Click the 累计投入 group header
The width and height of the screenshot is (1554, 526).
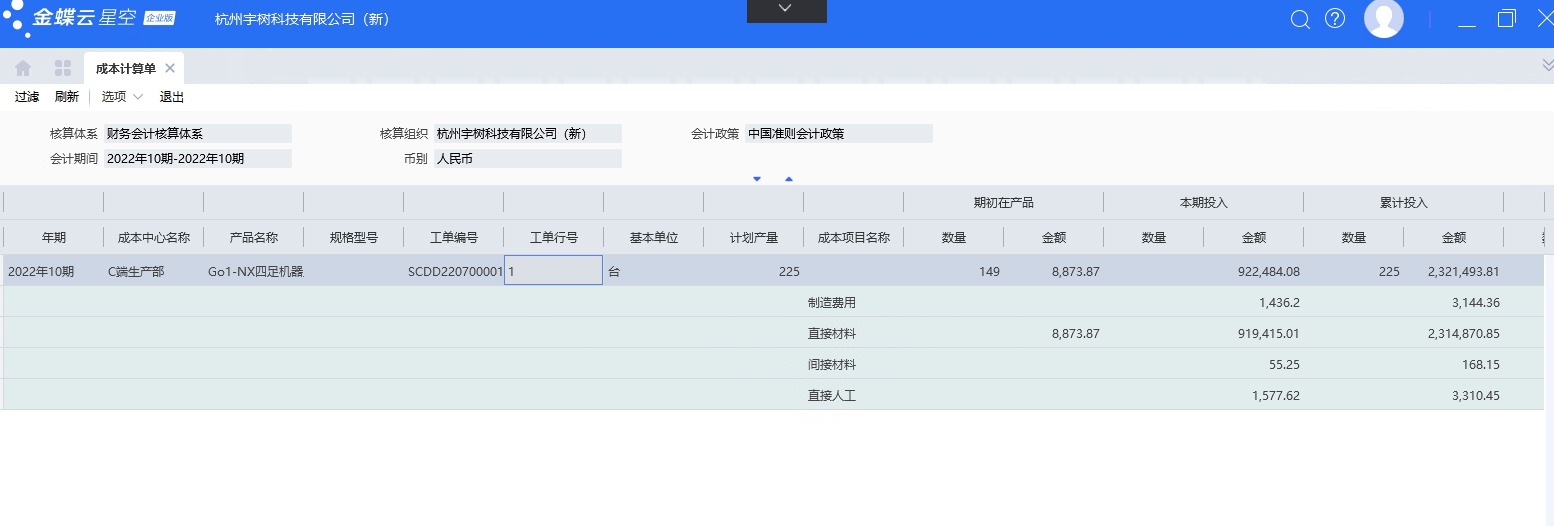tap(1404, 202)
